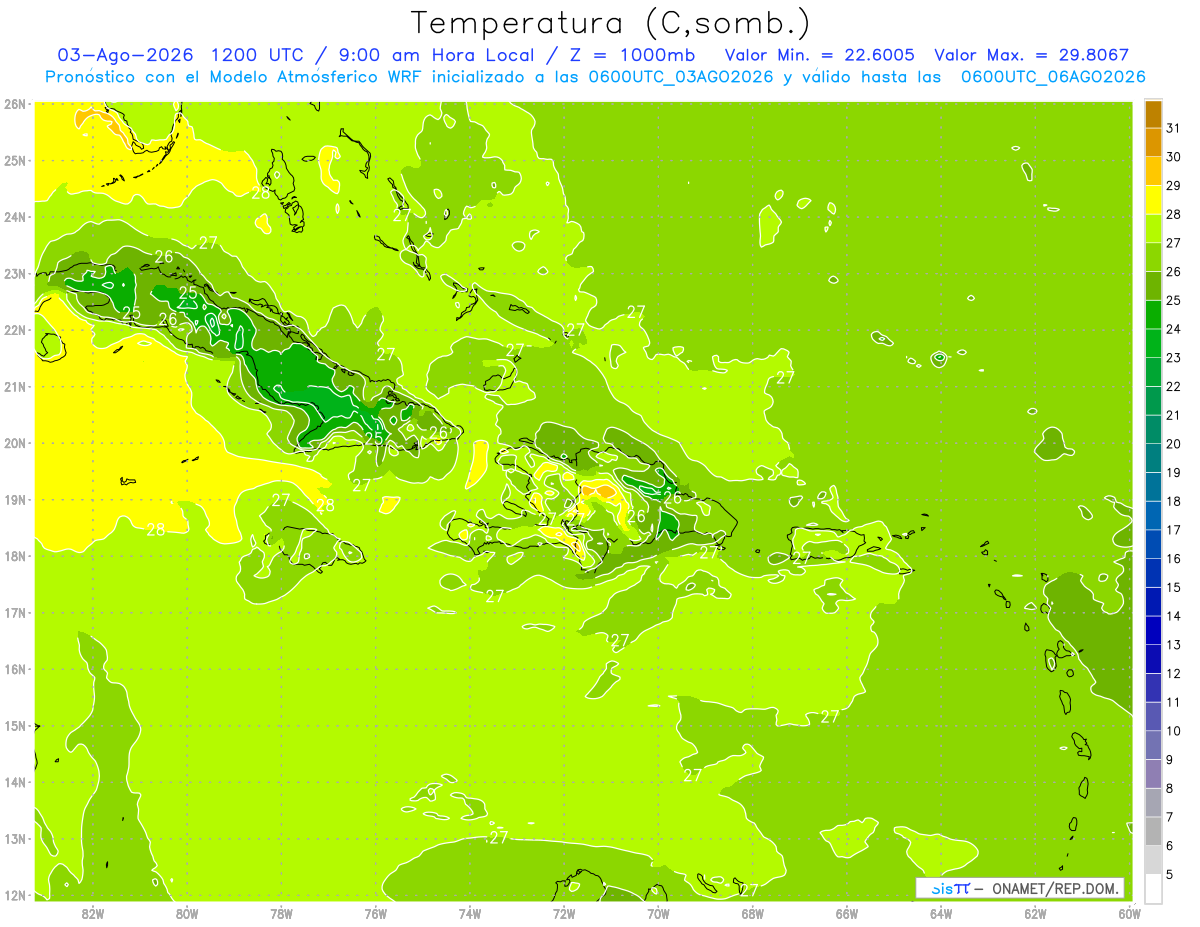Click the forecast date '03-Ago-2026'

pos(125,55)
